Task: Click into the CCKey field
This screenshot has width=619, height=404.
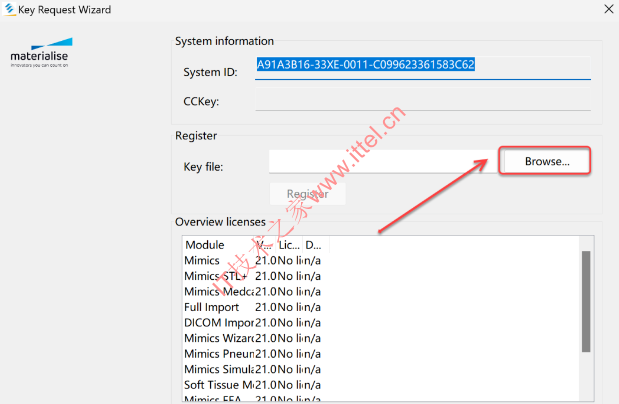Action: click(x=423, y=99)
